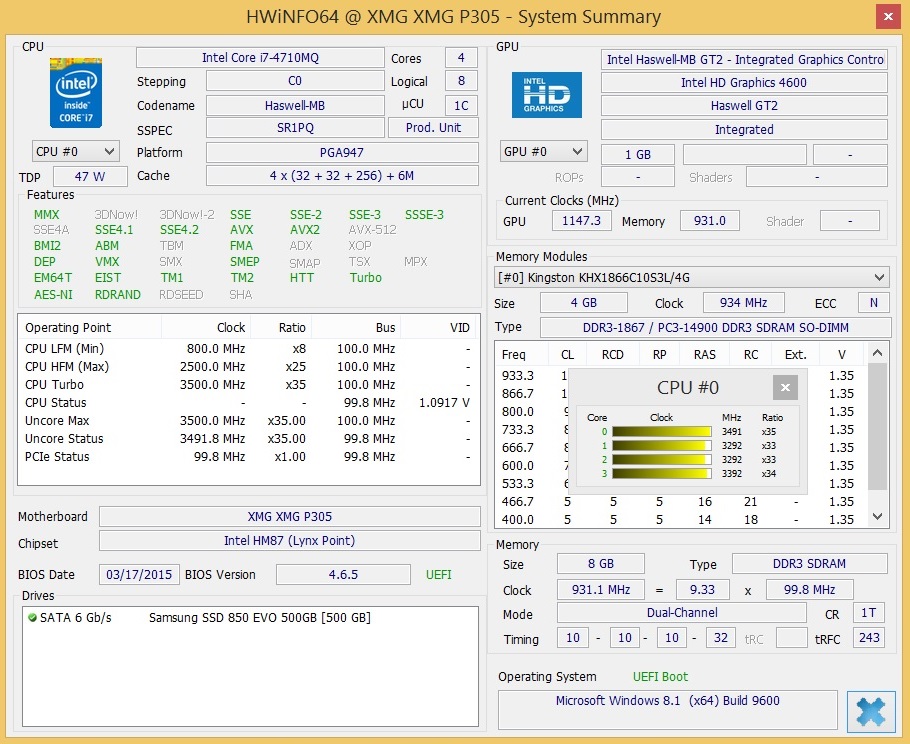Click the SSPEC value SR1PQ

pos(295,128)
